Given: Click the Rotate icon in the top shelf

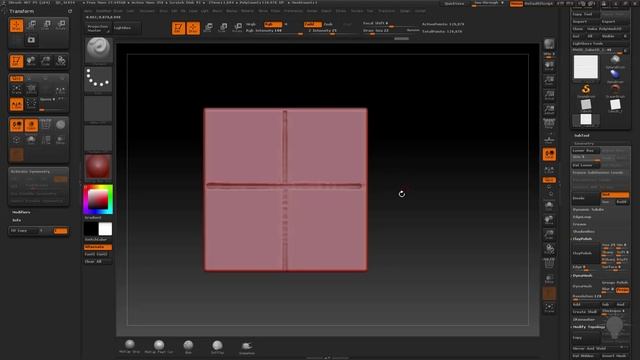Looking at the screenshot, I should pyautogui.click(x=238, y=28).
